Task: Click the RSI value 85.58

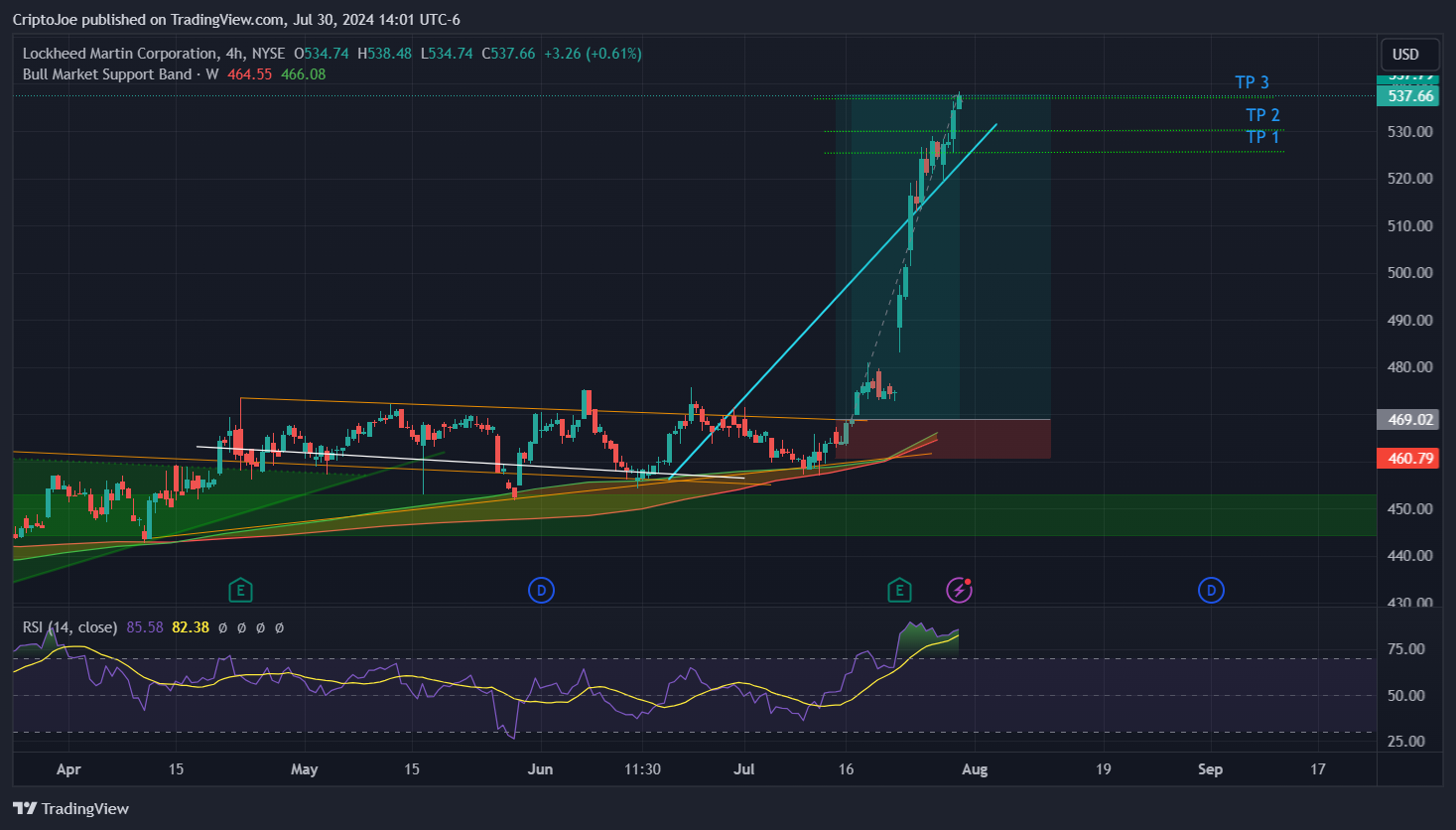Action: (145, 627)
